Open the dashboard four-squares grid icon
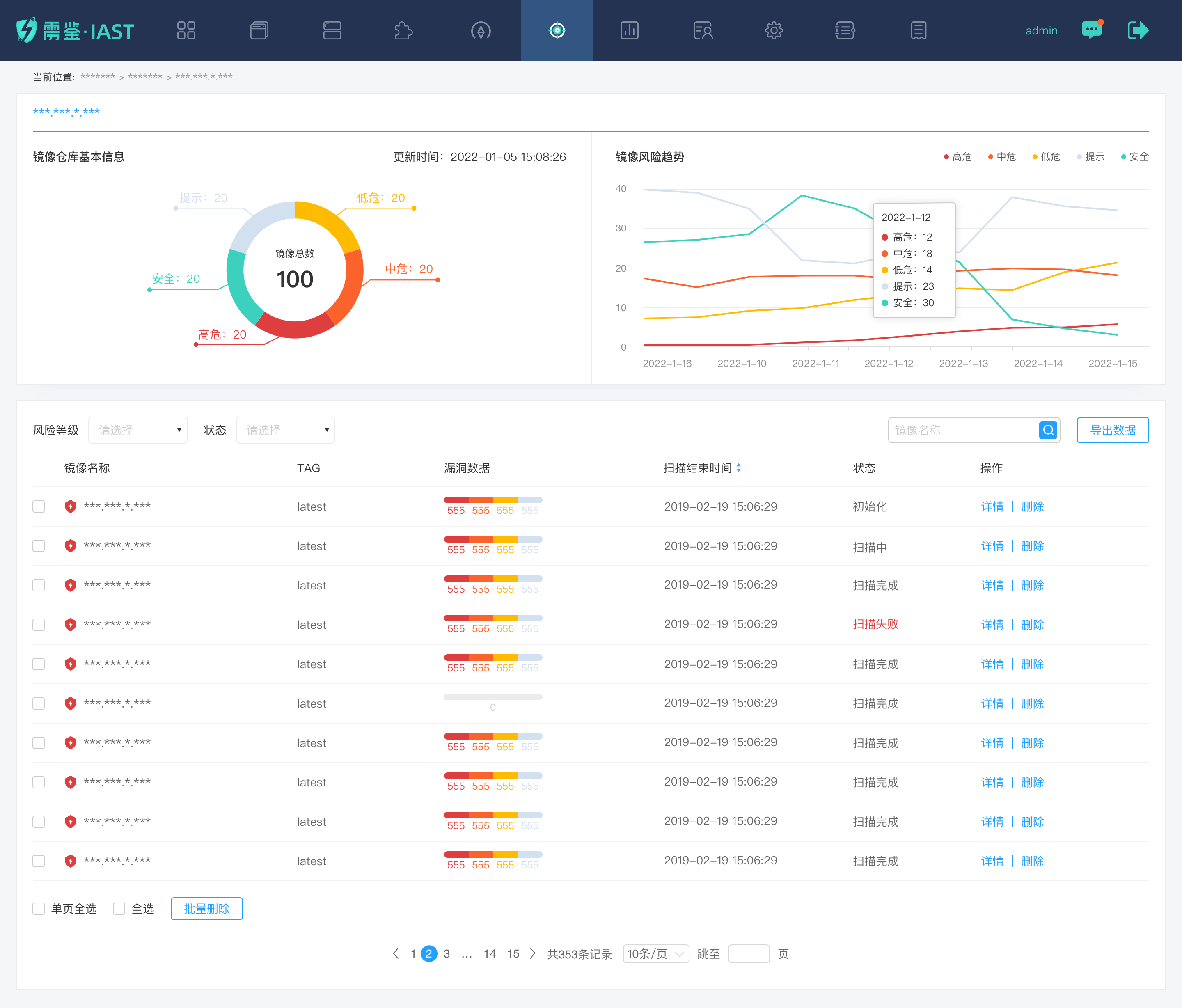 tap(186, 30)
